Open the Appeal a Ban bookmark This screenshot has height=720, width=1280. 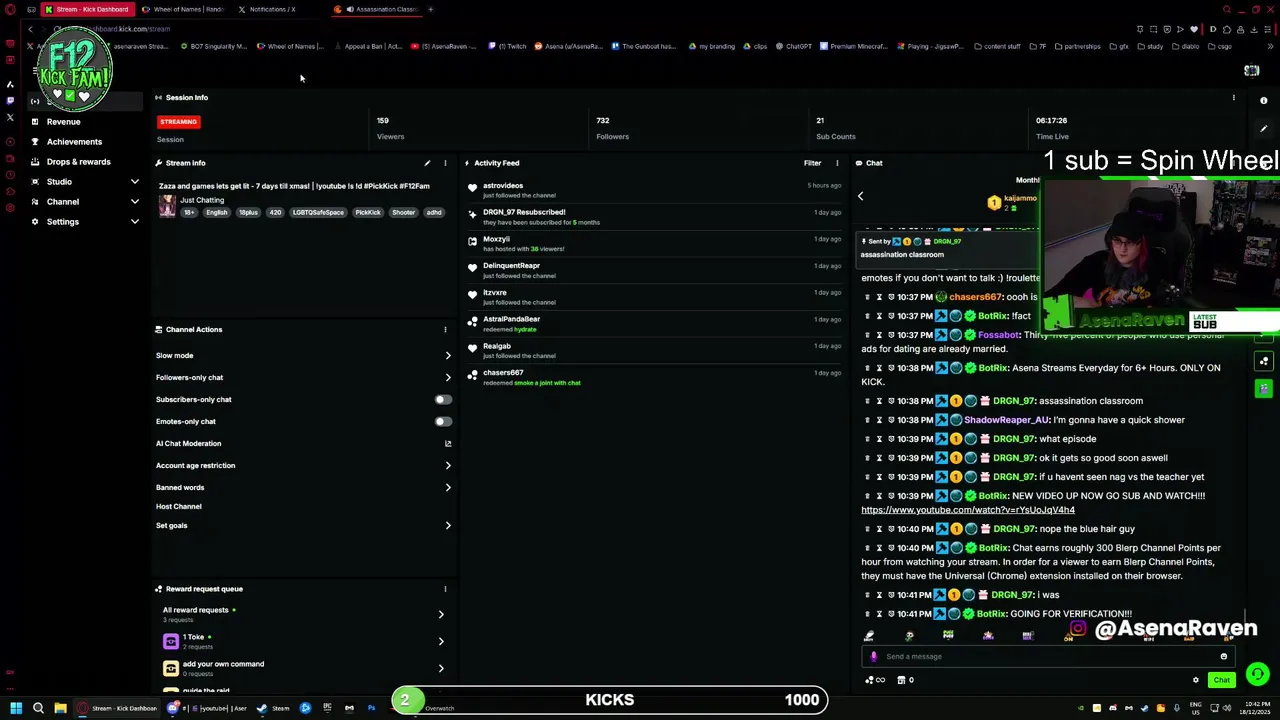pos(368,46)
